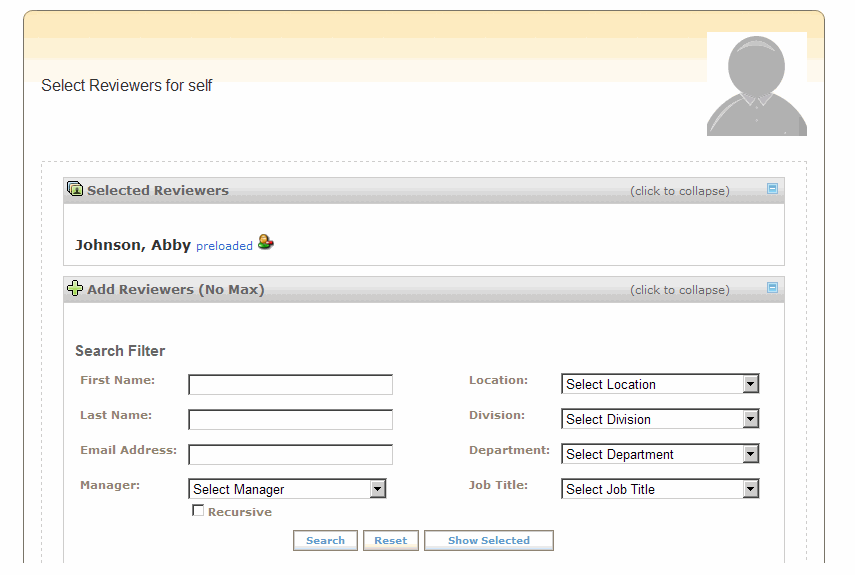Click '(click to collapse)' in Add Reviewers header
The width and height of the screenshot is (855, 575).
point(679,290)
